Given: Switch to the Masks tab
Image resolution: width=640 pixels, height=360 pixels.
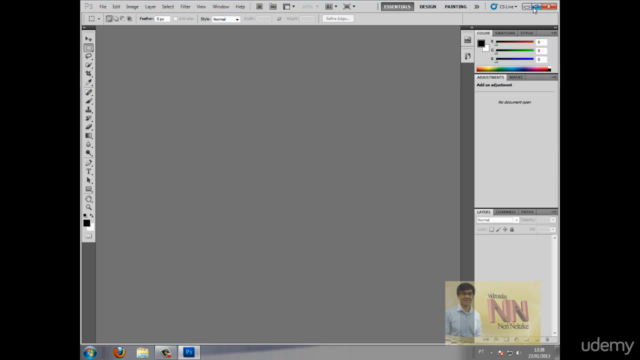Looking at the screenshot, I should point(516,77).
